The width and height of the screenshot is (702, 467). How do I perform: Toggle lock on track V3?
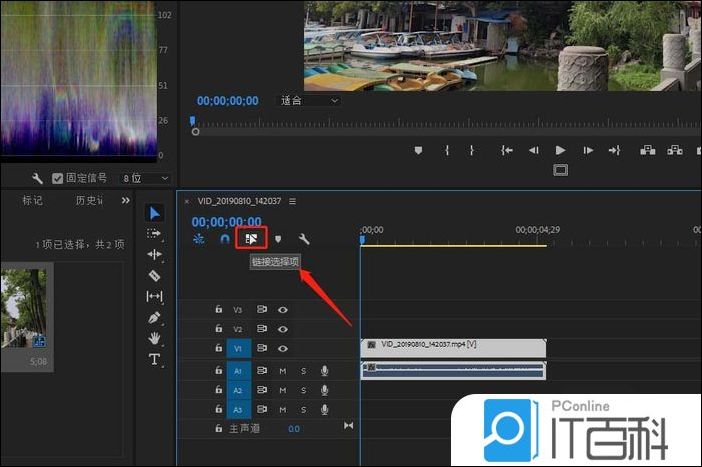[x=218, y=310]
